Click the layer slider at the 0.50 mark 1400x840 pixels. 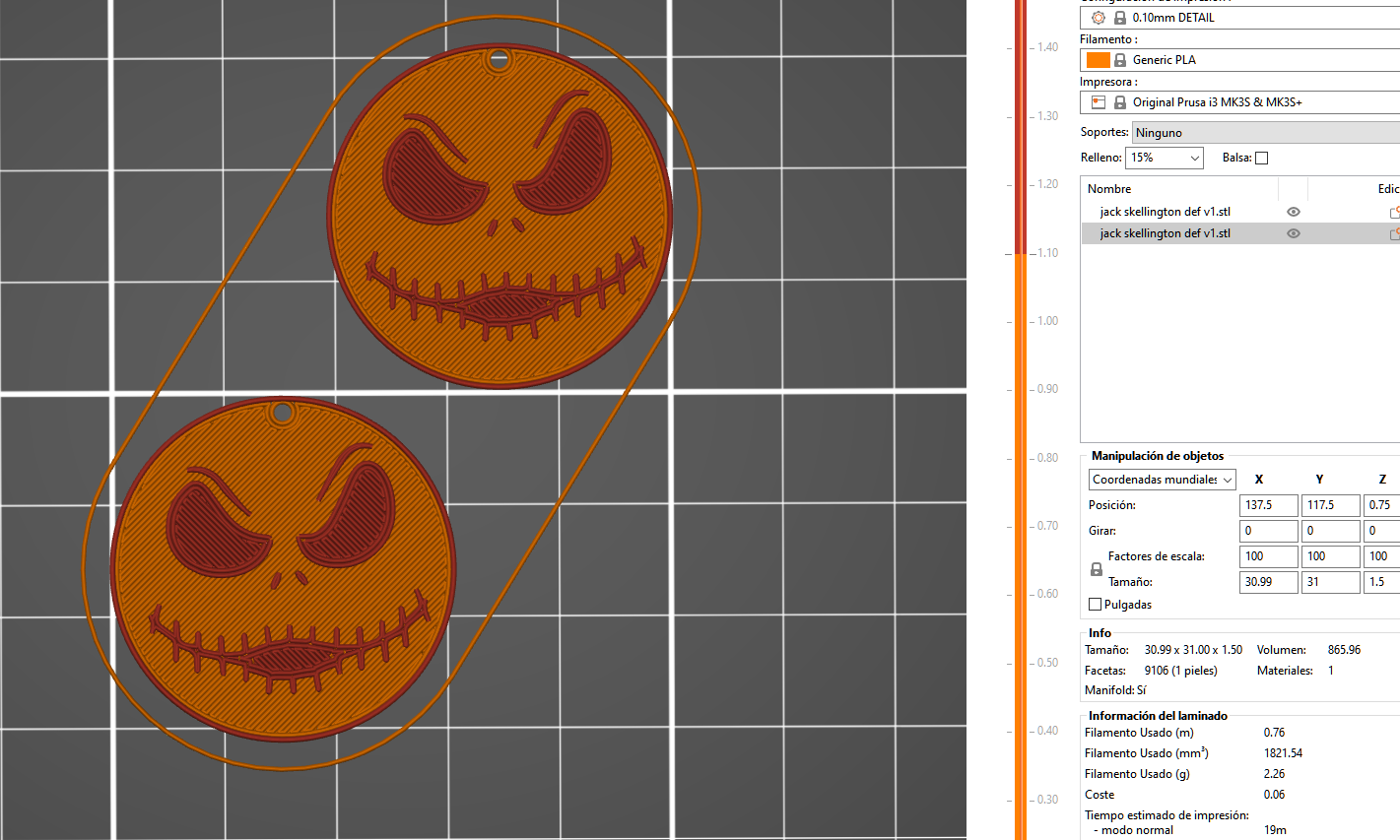click(x=1021, y=663)
